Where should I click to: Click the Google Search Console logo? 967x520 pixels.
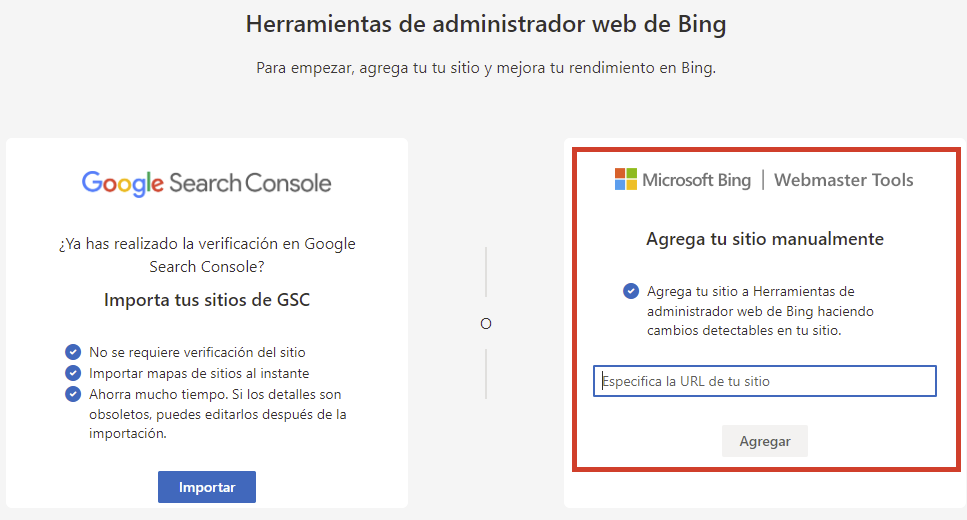(x=207, y=183)
